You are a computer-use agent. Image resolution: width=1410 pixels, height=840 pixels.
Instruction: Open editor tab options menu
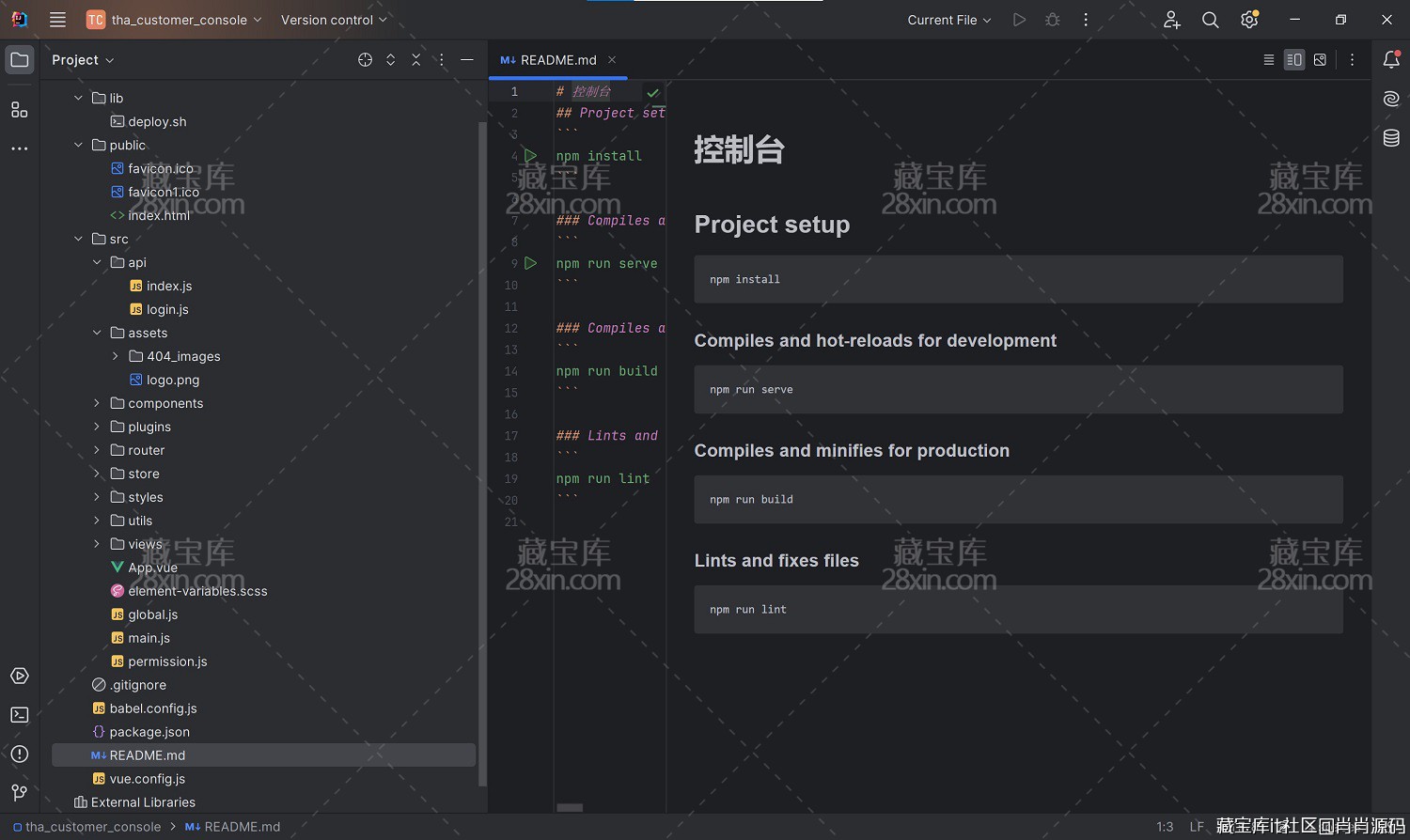[1353, 60]
